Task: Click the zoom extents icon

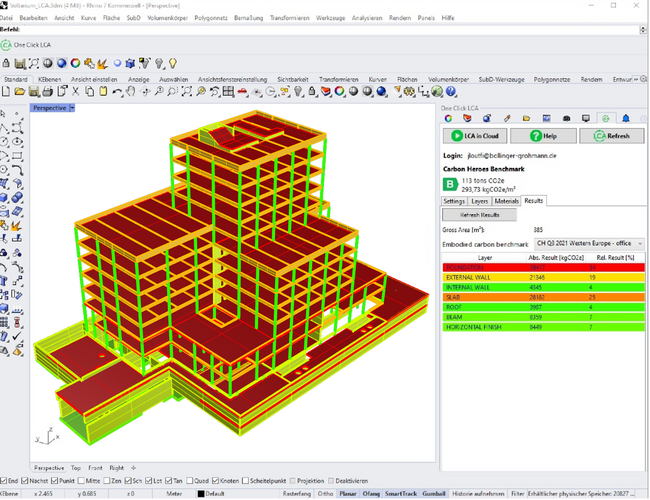Action: 187,92
